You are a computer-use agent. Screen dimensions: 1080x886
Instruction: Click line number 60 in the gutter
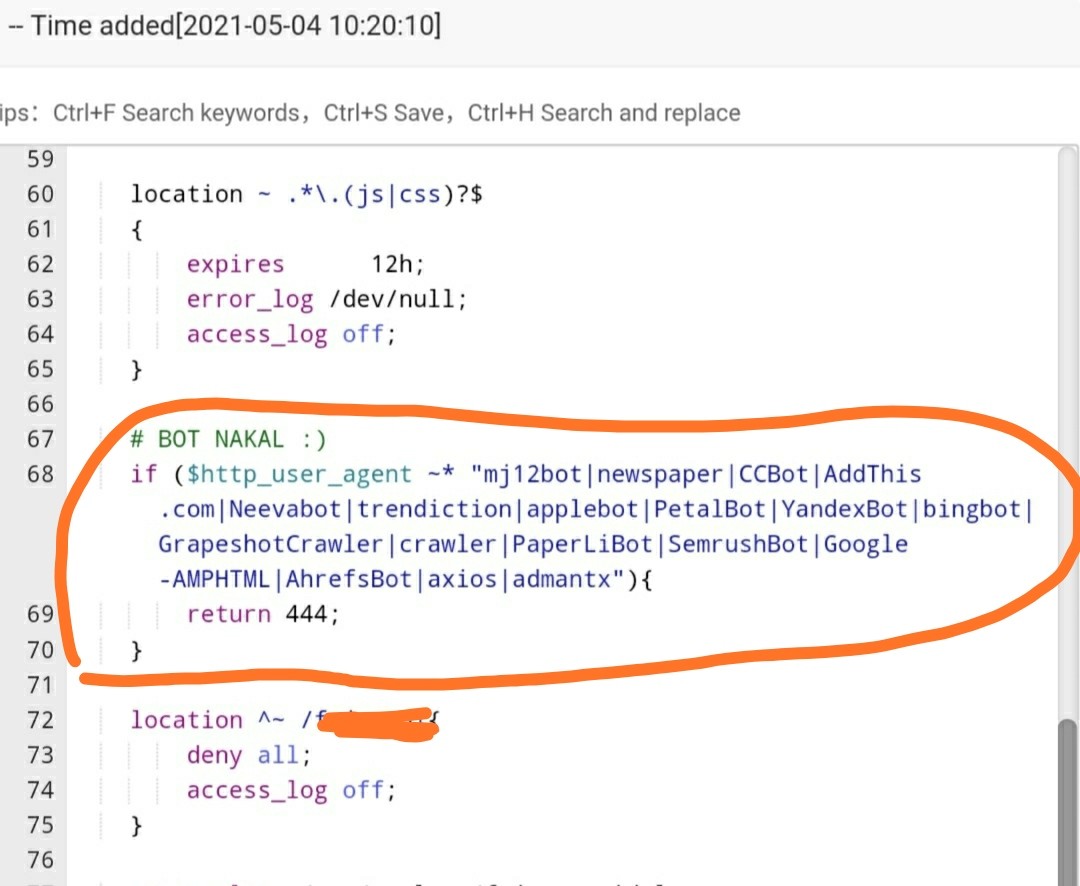pyautogui.click(x=40, y=194)
